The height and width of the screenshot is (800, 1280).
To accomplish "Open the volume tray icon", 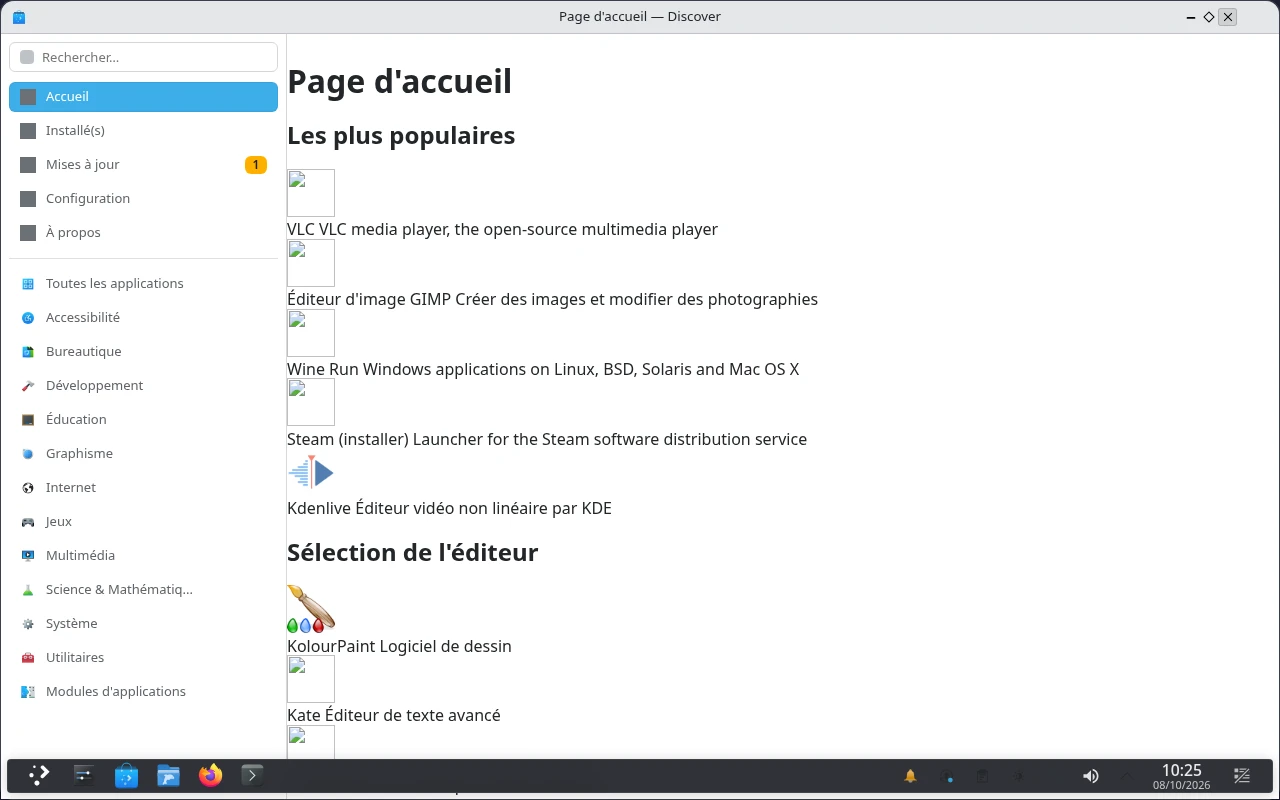I will [1091, 776].
